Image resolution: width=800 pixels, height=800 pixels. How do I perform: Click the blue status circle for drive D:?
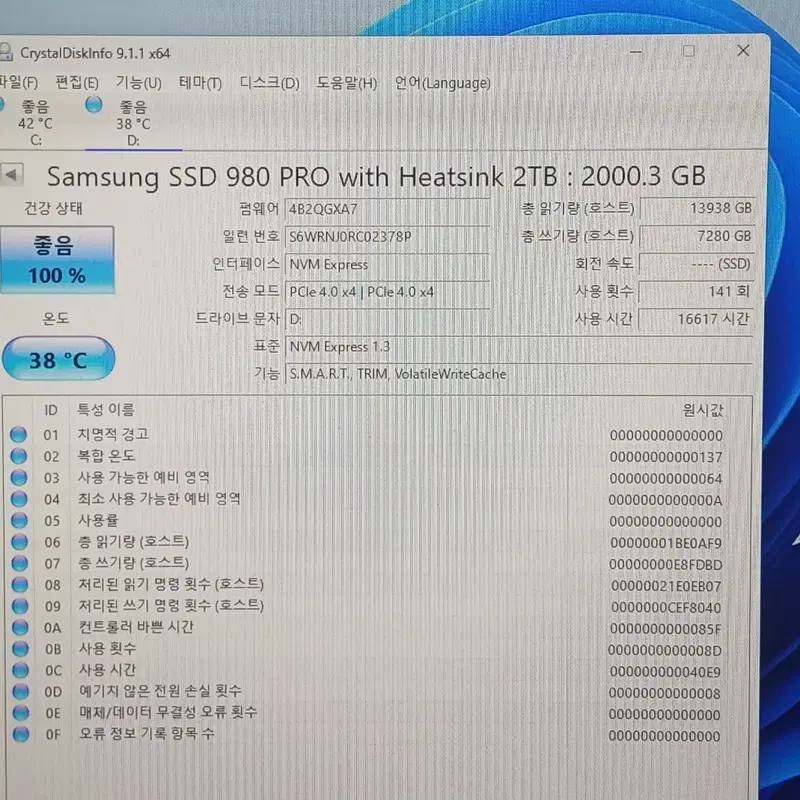click(94, 105)
